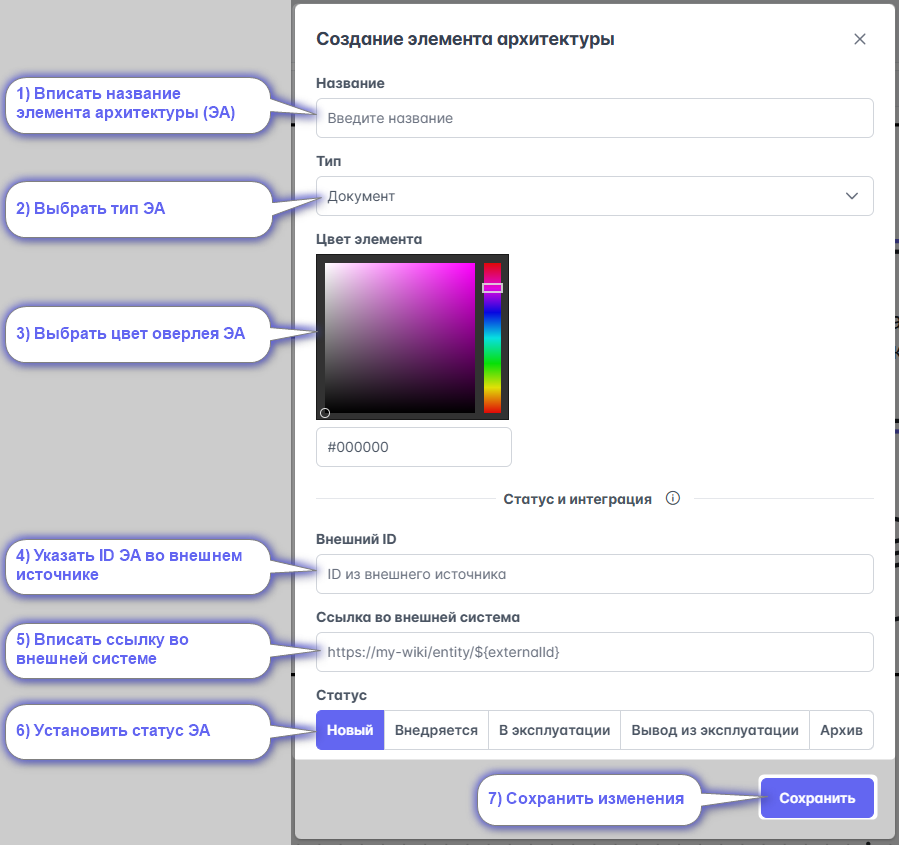Choose the Архив status
This screenshot has width=899, height=845.
tap(841, 730)
